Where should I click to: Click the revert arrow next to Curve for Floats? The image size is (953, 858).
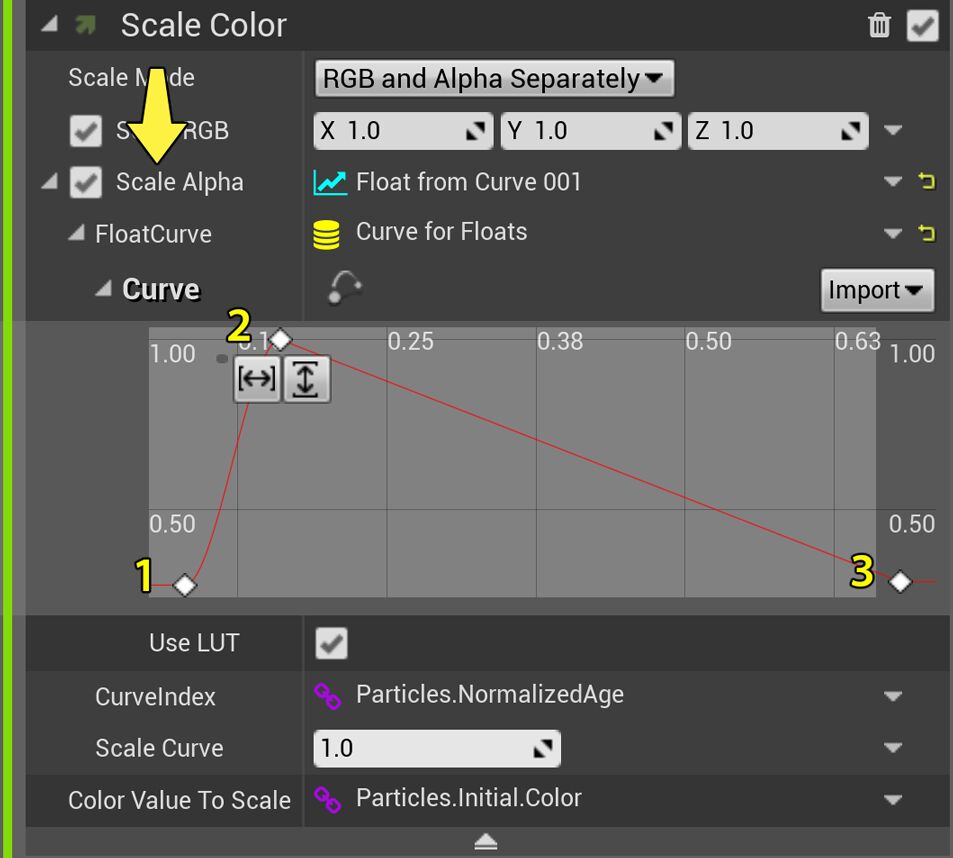pyautogui.click(x=926, y=233)
